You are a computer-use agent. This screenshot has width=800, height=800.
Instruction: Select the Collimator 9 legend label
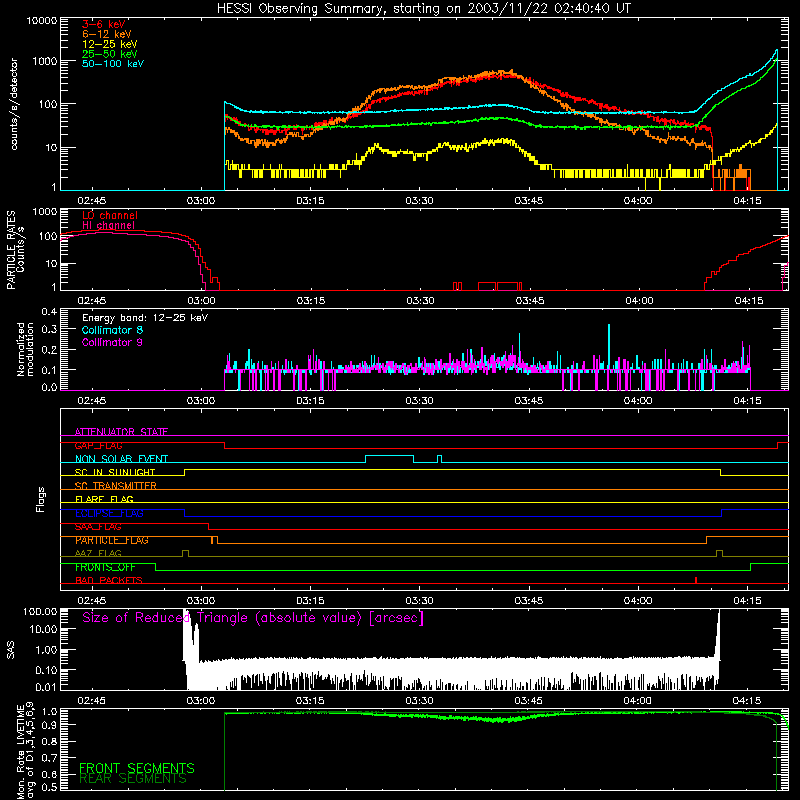click(112, 342)
